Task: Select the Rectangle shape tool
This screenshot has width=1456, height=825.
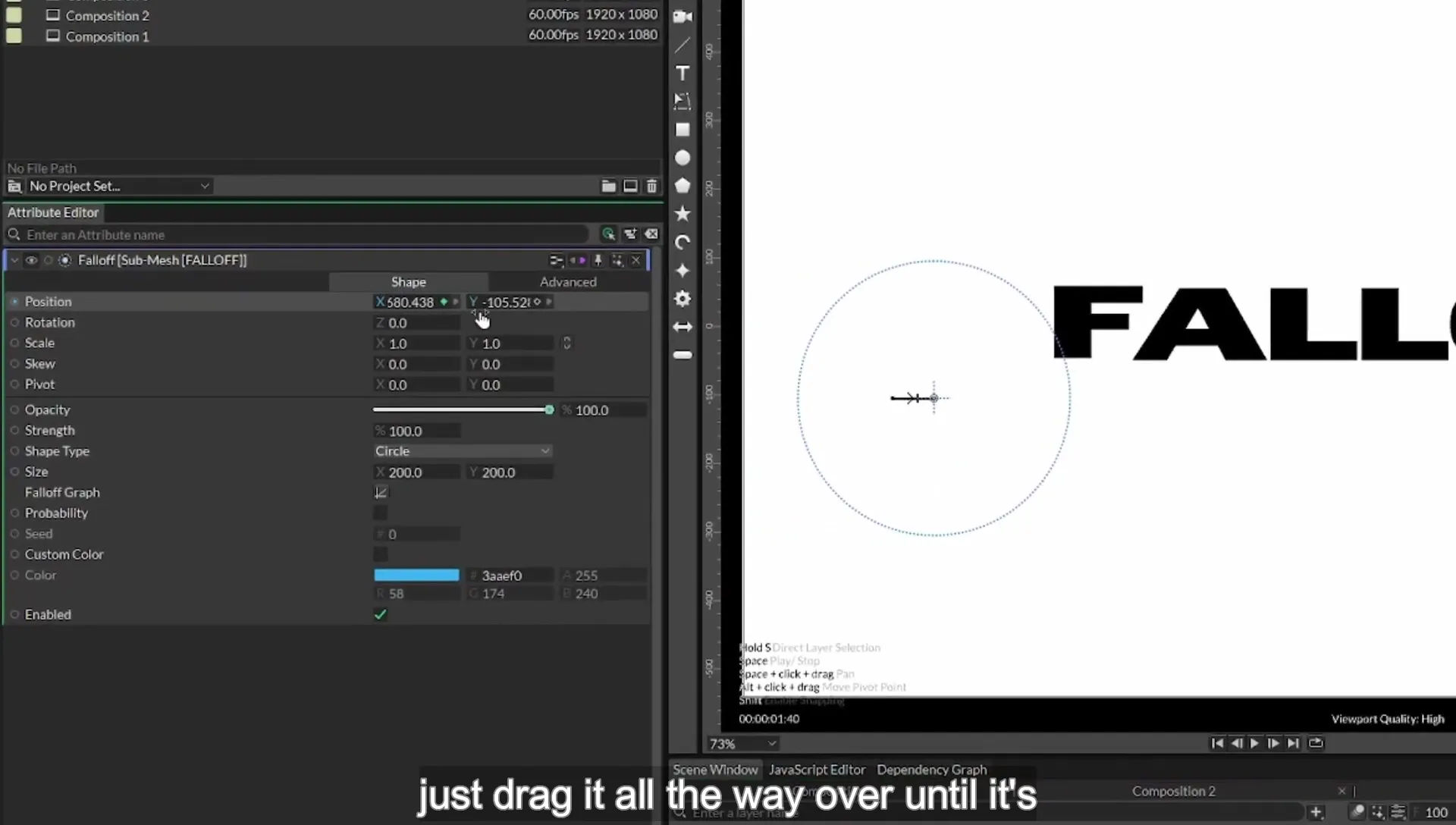Action: click(x=682, y=130)
